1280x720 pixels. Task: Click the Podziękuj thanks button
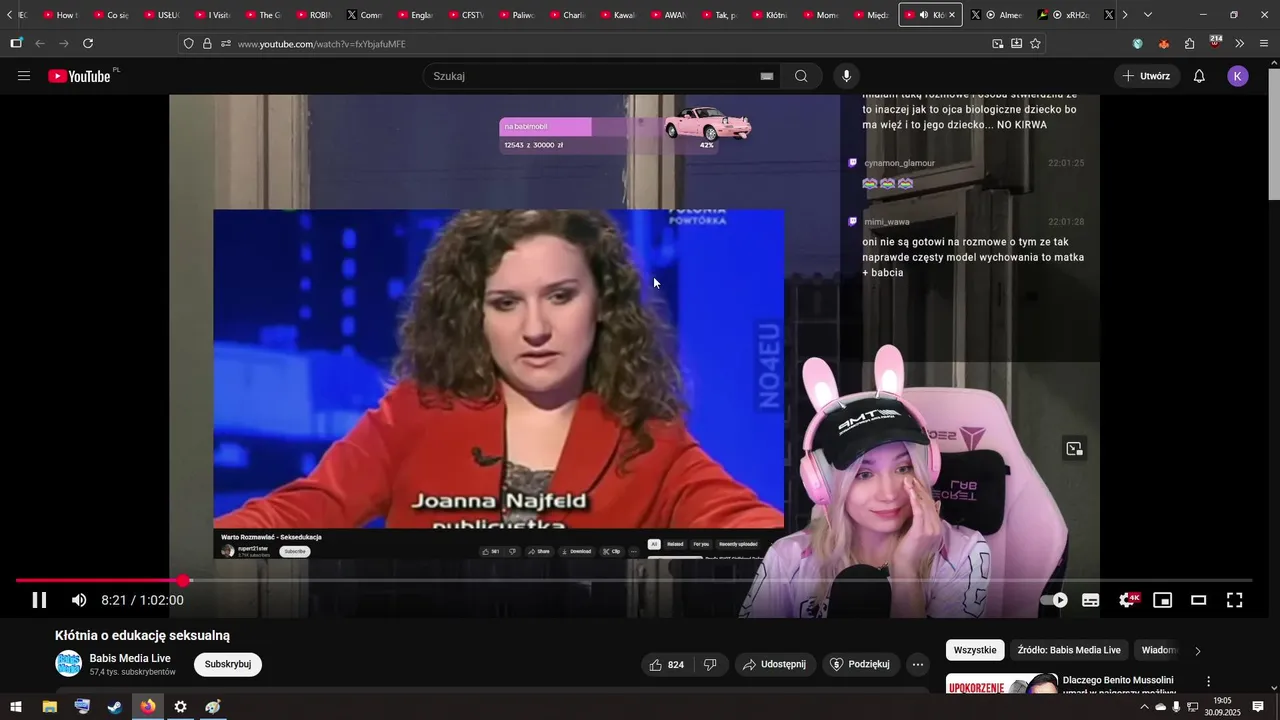pos(861,664)
